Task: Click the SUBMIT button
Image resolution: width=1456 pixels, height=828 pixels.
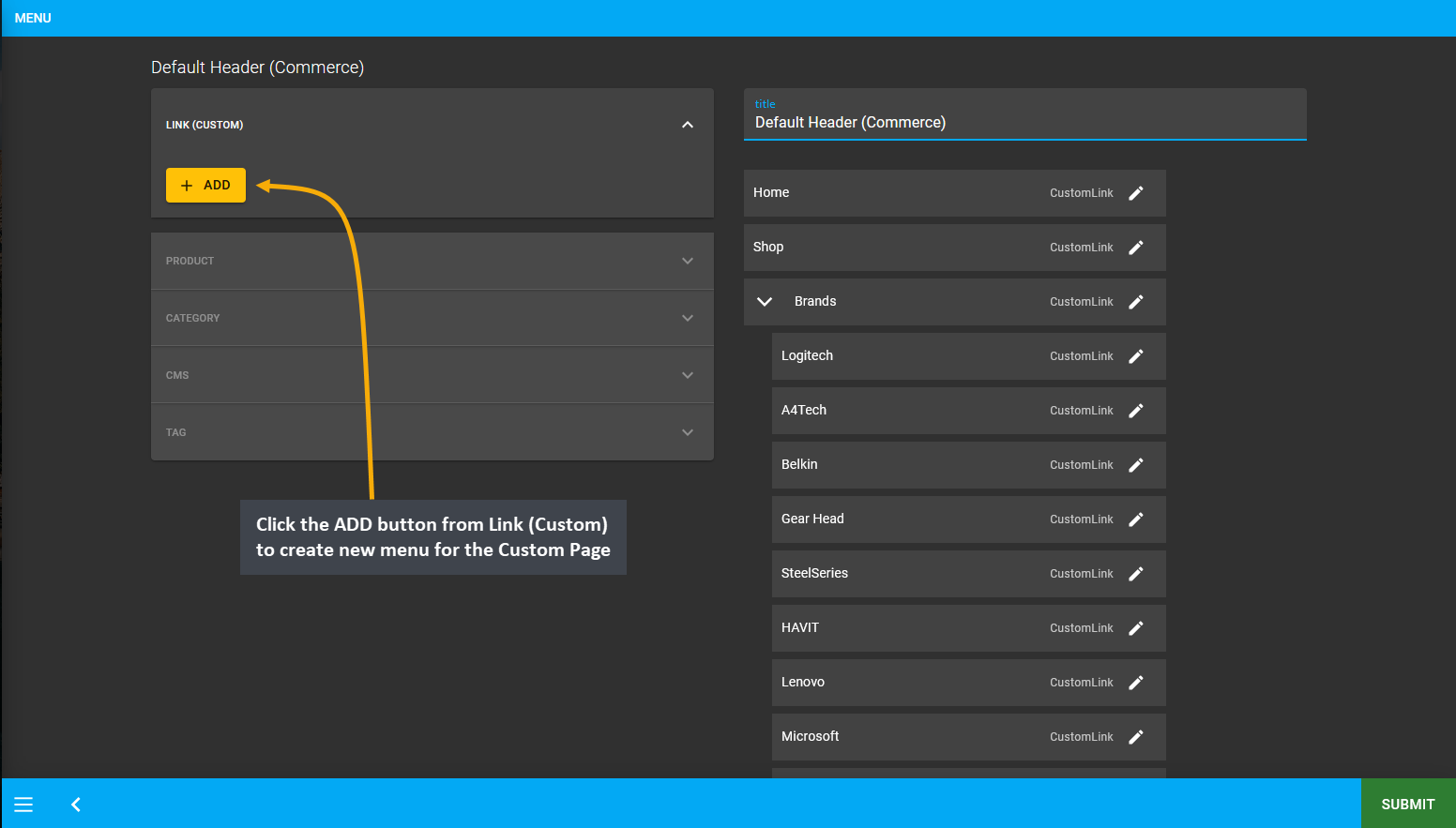Action: point(1408,804)
